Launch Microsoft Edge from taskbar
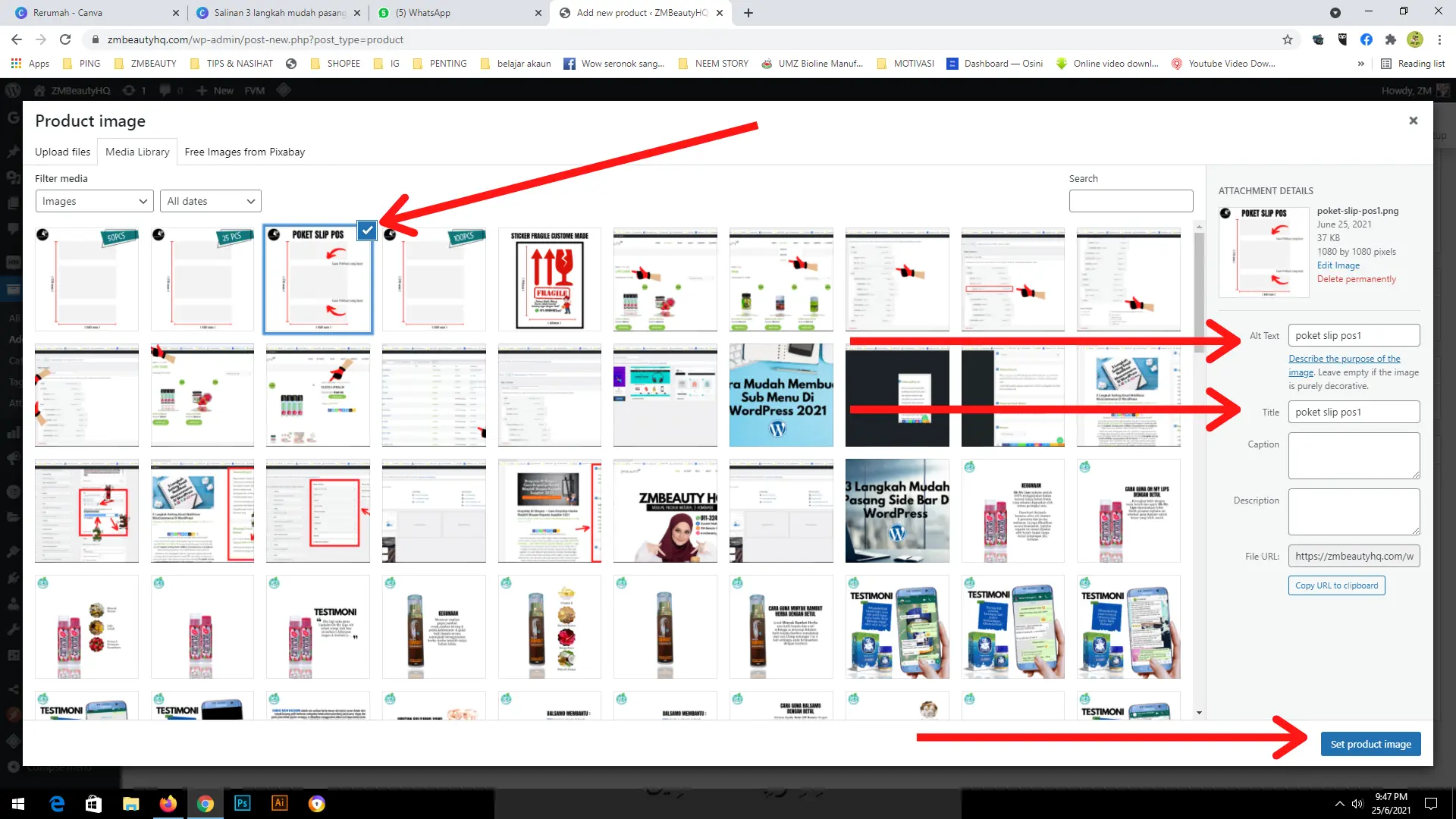The height and width of the screenshot is (819, 1456). coord(57,804)
